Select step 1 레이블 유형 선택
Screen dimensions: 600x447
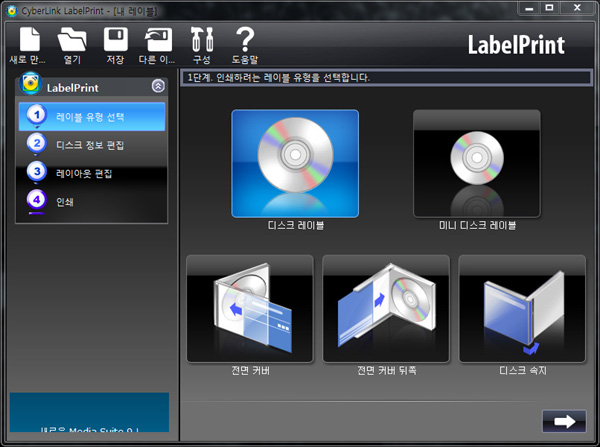[92, 116]
